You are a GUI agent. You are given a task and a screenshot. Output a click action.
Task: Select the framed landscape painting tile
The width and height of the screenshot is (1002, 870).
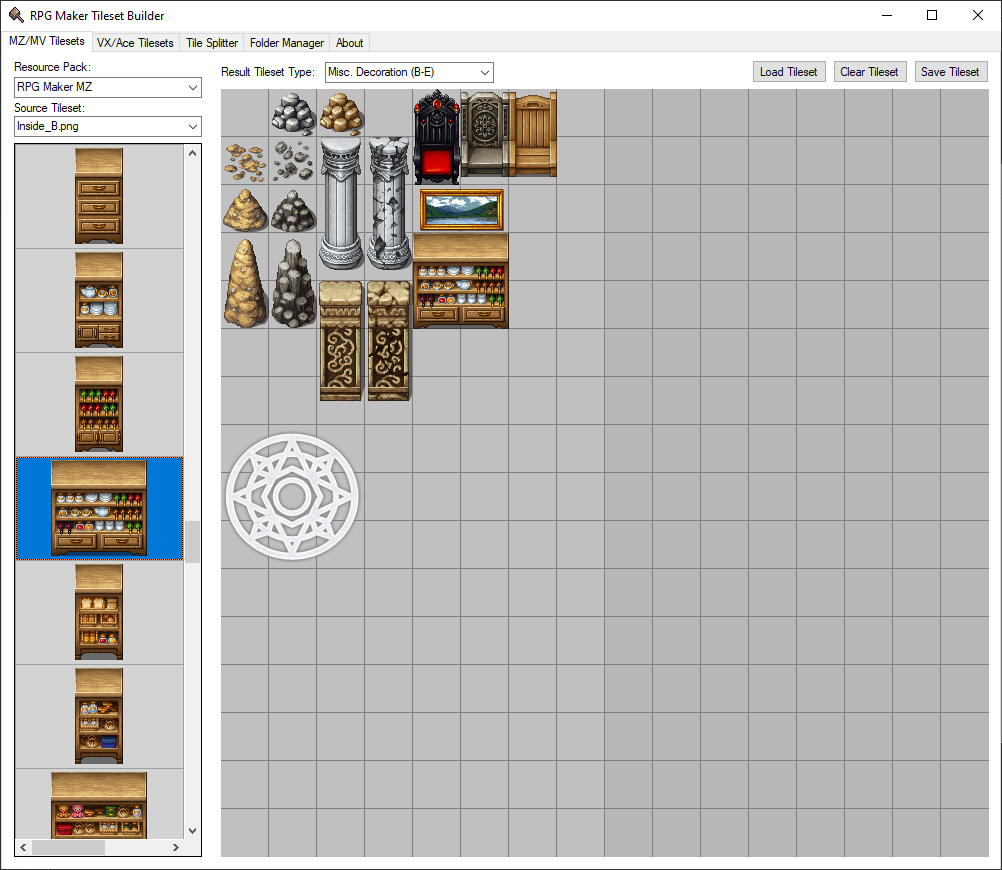[460, 208]
